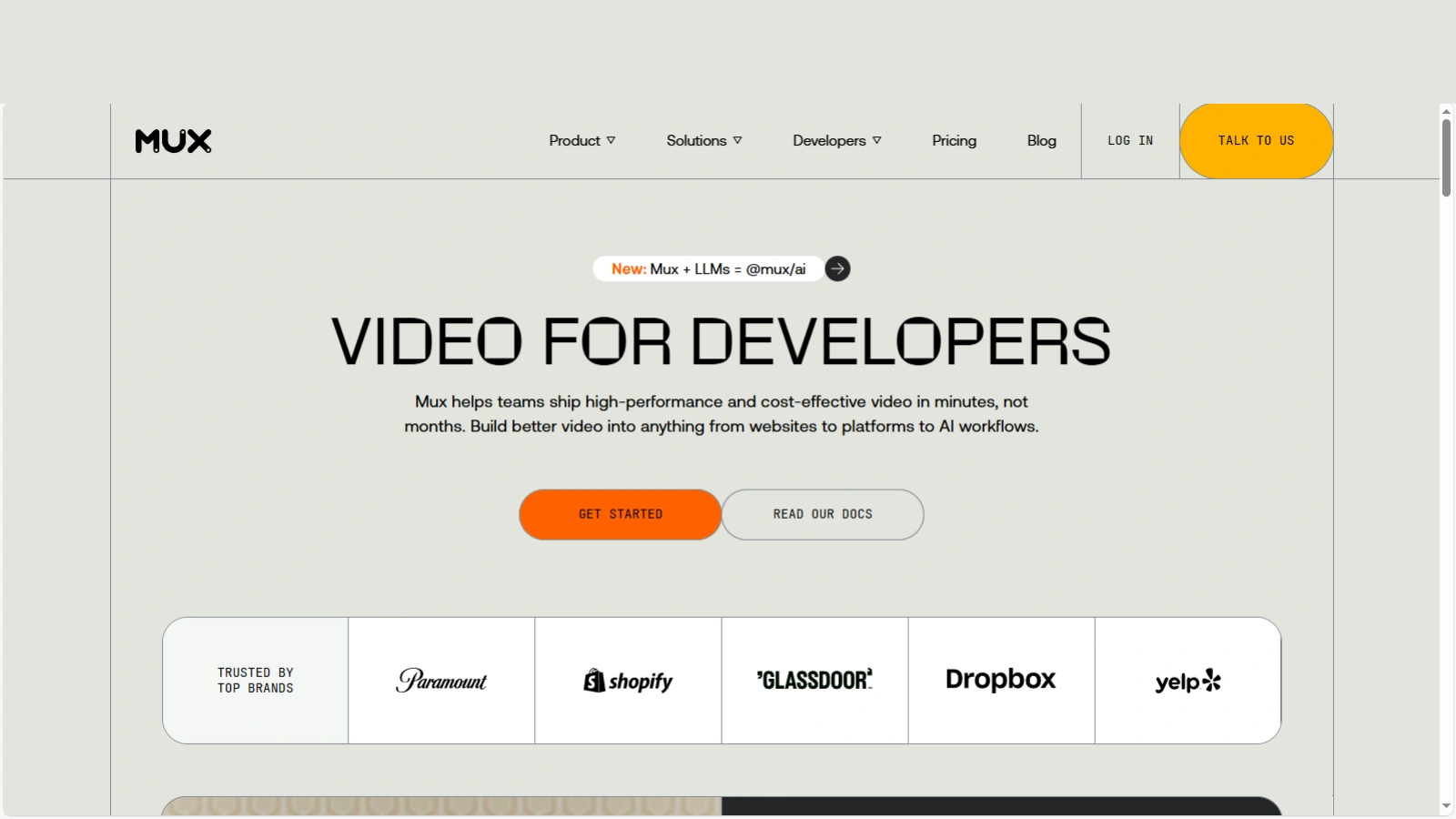Go to the Pricing page
The image size is (1456, 819).
pos(954,141)
